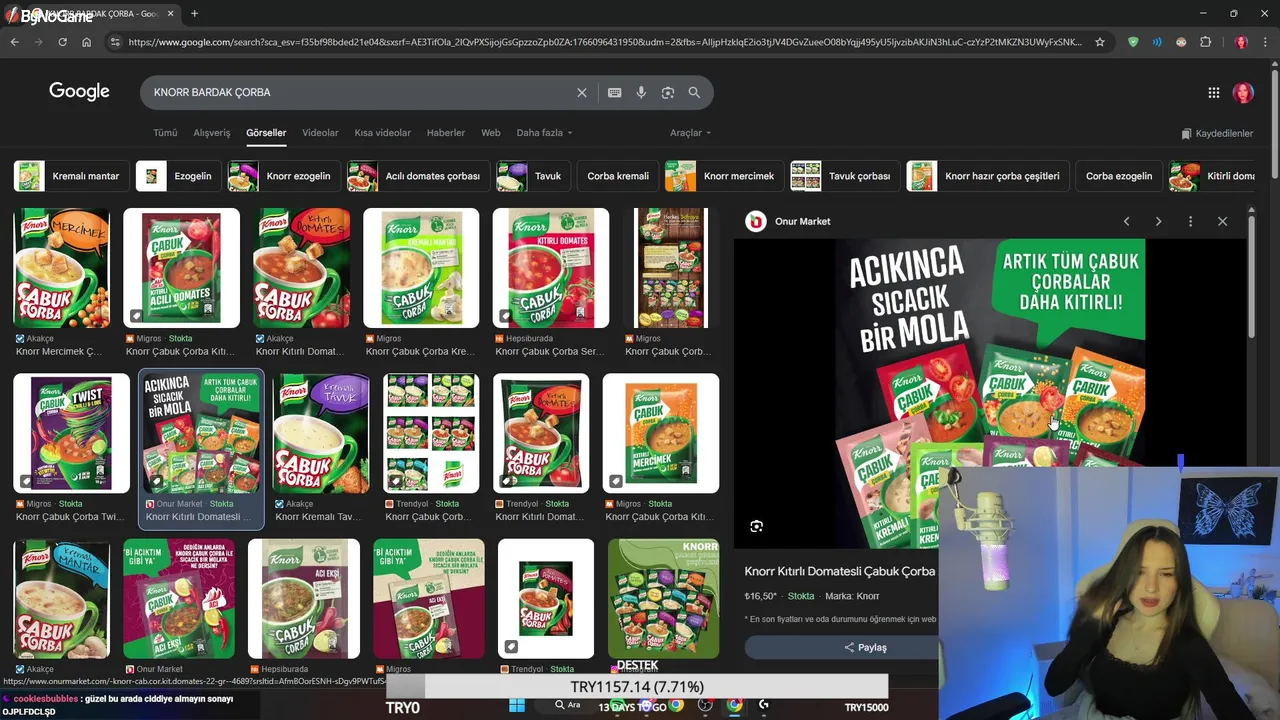The image size is (1280, 720).
Task: Open the Google account avatar on the page
Action: click(x=1243, y=92)
